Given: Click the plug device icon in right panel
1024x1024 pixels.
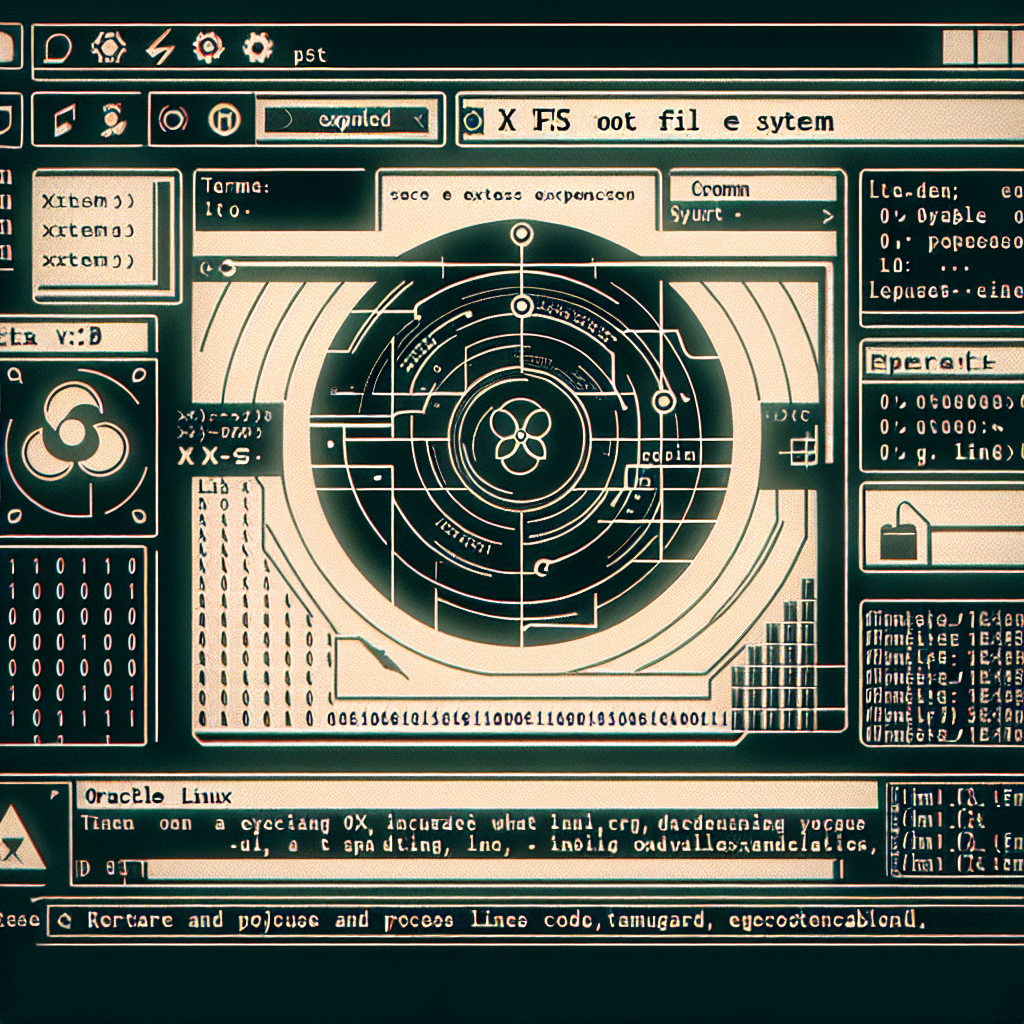Looking at the screenshot, I should click(x=904, y=530).
